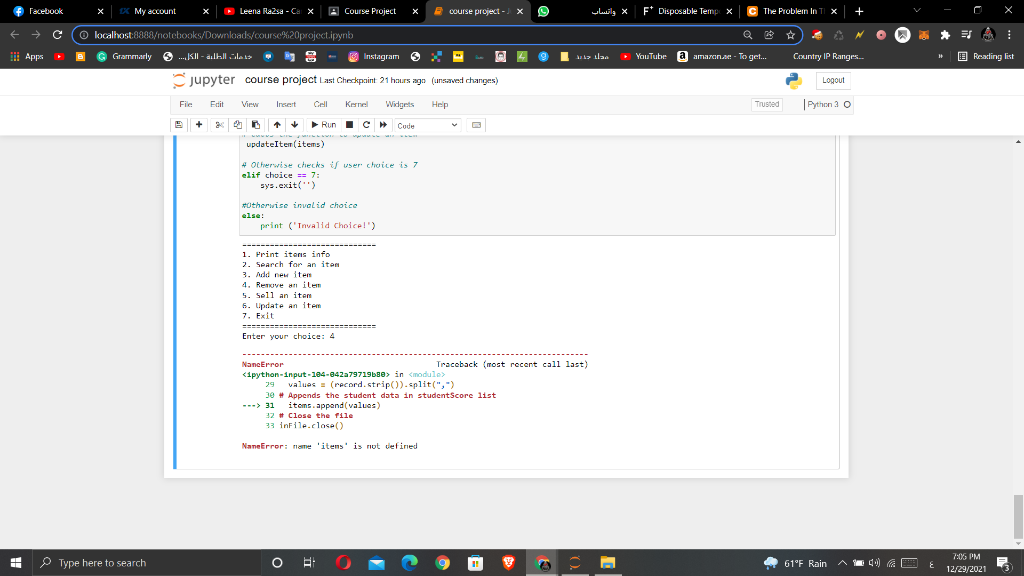1024x576 pixels.
Task: Open the Kernel menu in Jupyter
Action: 356,104
